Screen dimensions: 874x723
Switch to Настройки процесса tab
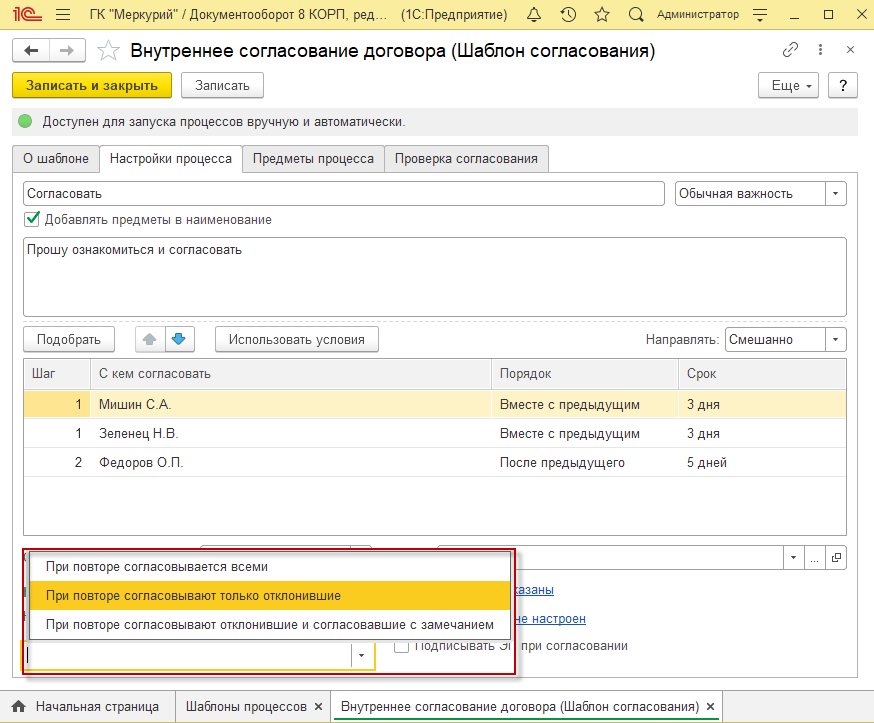(171, 159)
